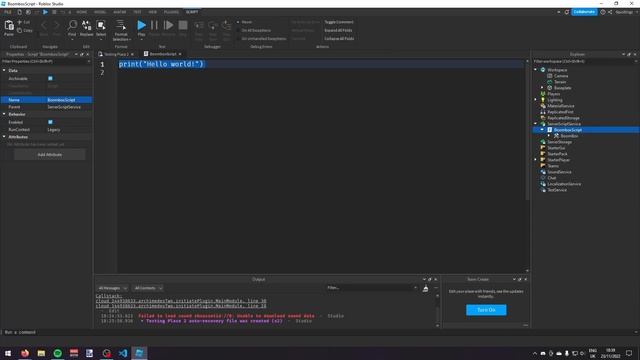Click the Explorer filter workspace field
Viewport: 640px width, 360px height.
(584, 61)
